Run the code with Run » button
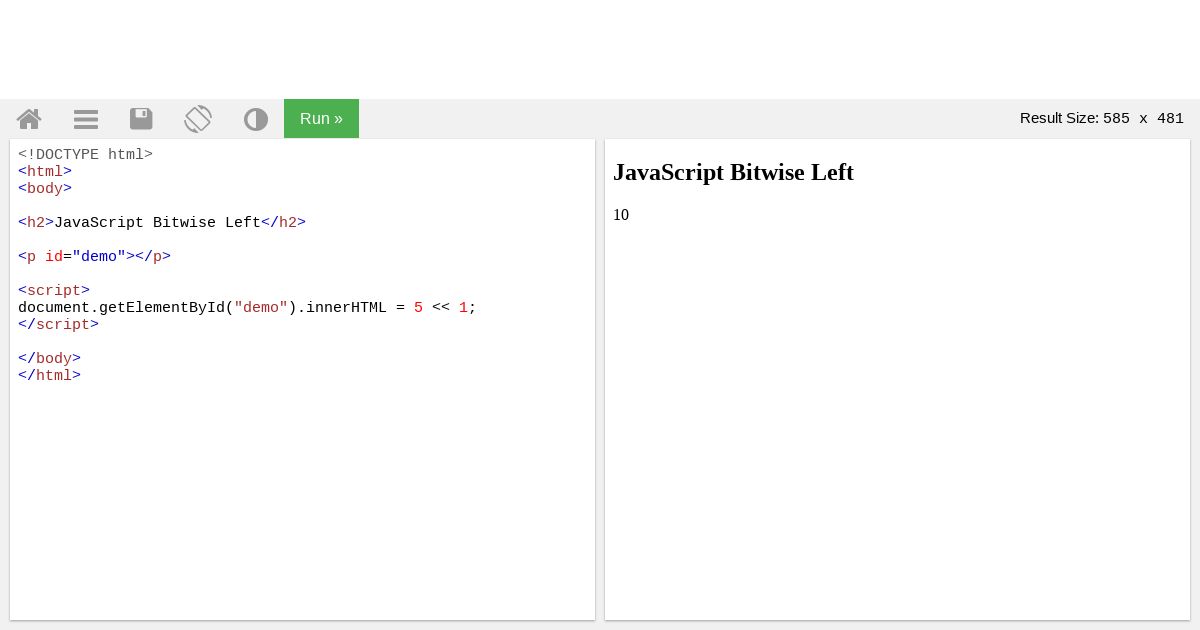Screen dimensions: 1200x630 321,118
